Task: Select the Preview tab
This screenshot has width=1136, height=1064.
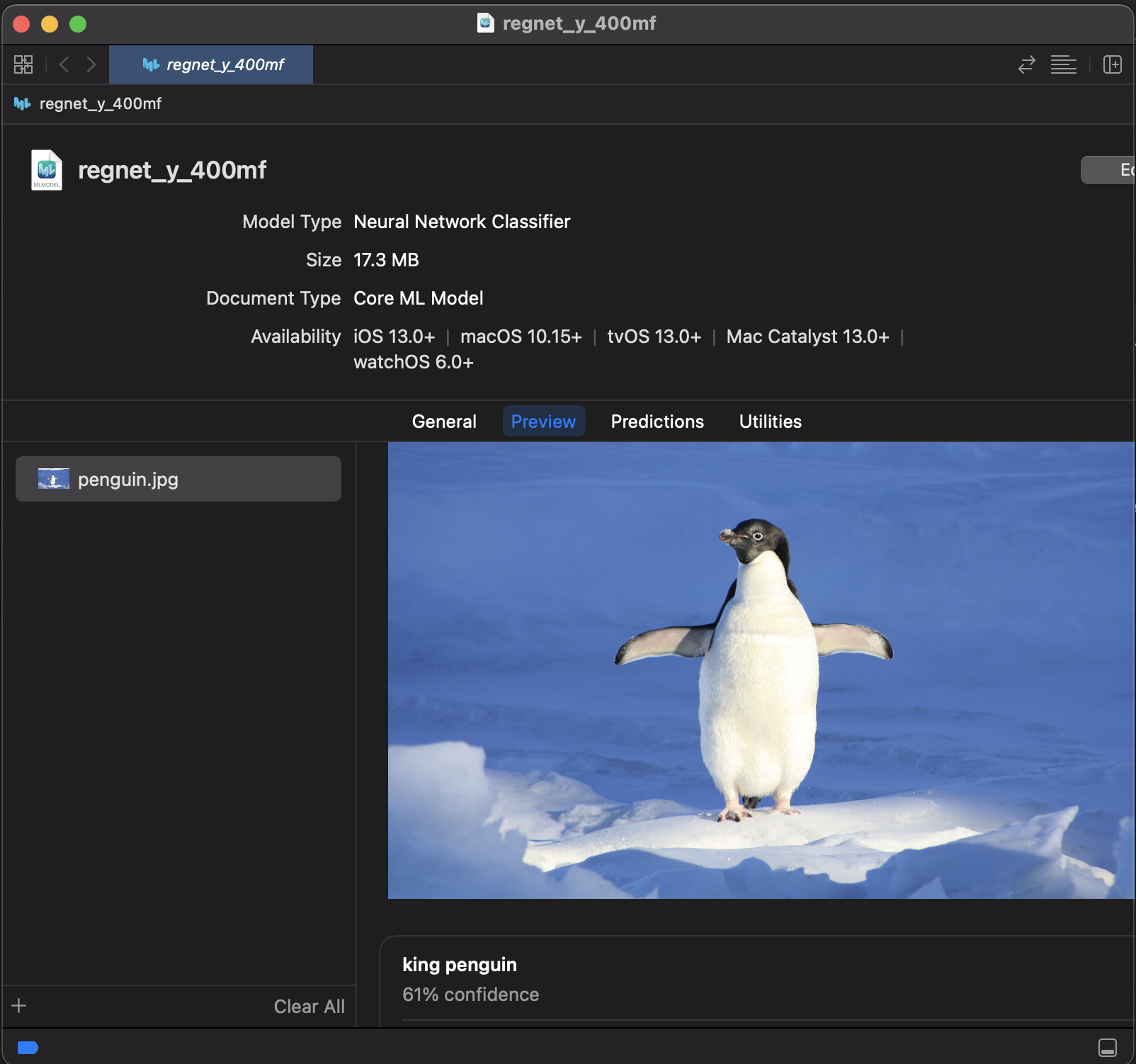Action: point(543,421)
